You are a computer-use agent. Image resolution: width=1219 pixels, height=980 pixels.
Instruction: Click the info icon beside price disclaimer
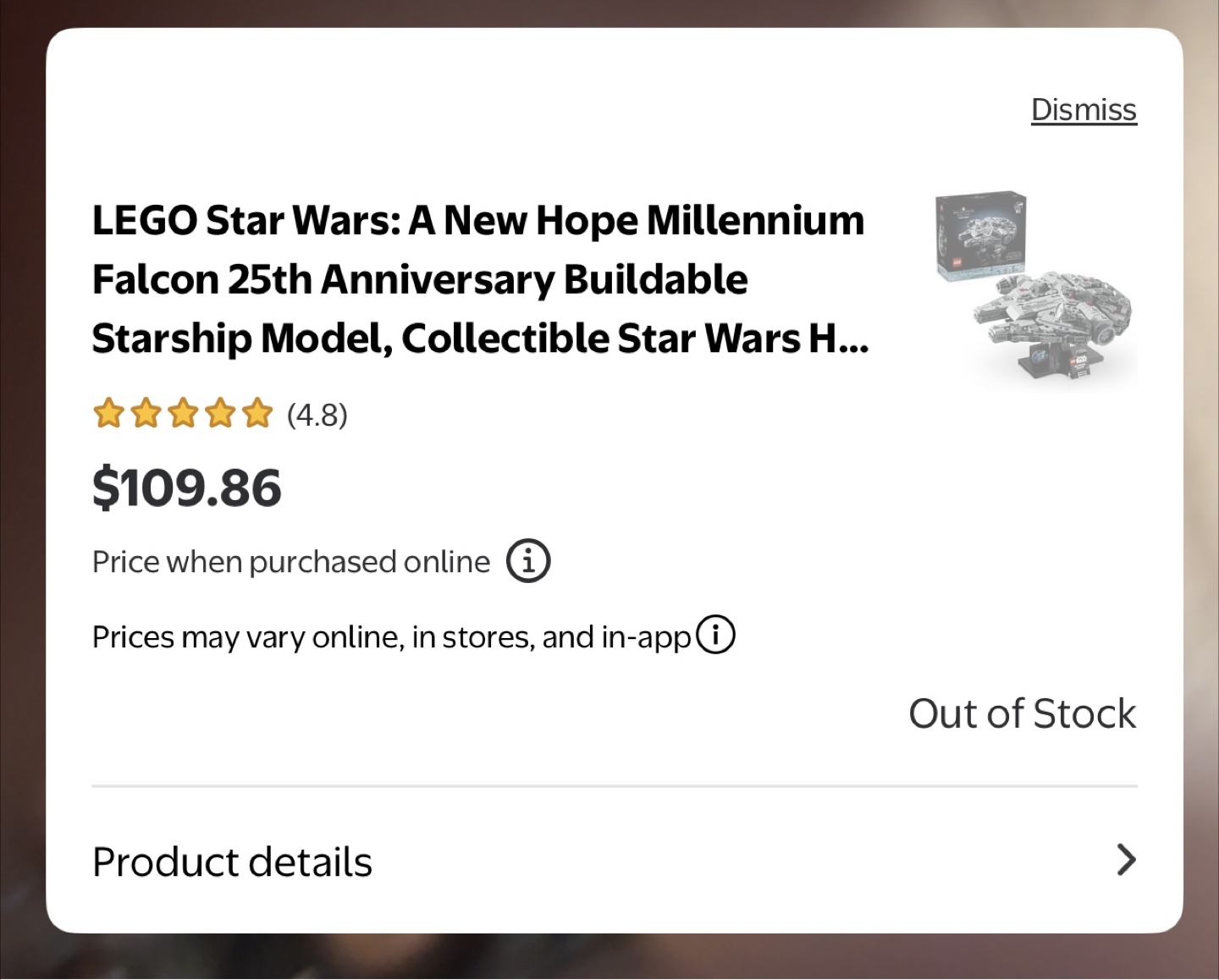528,559
